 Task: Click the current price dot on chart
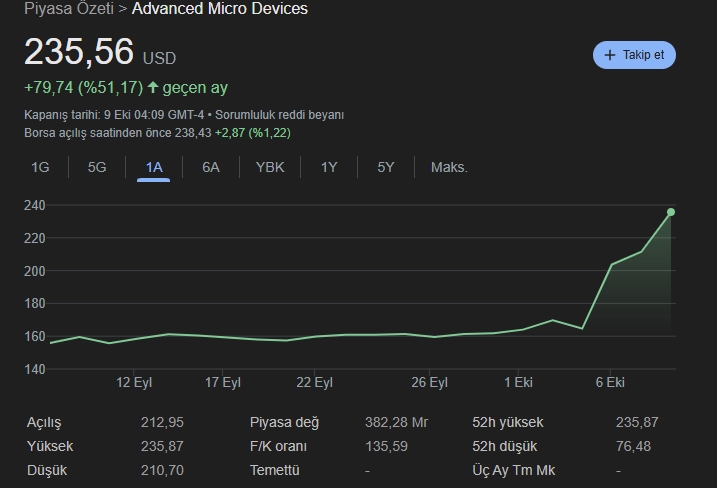pyautogui.click(x=671, y=212)
